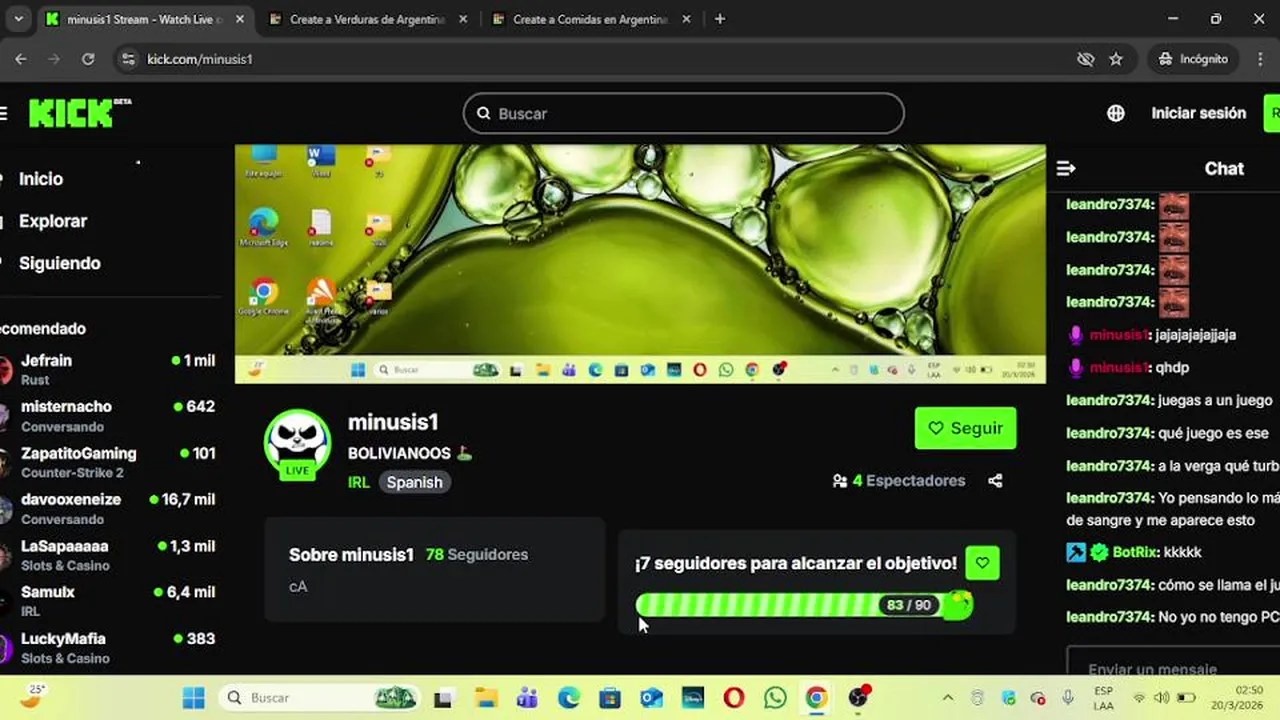
Task: Open LuckyMafia recommended channel
Action: pos(110,648)
